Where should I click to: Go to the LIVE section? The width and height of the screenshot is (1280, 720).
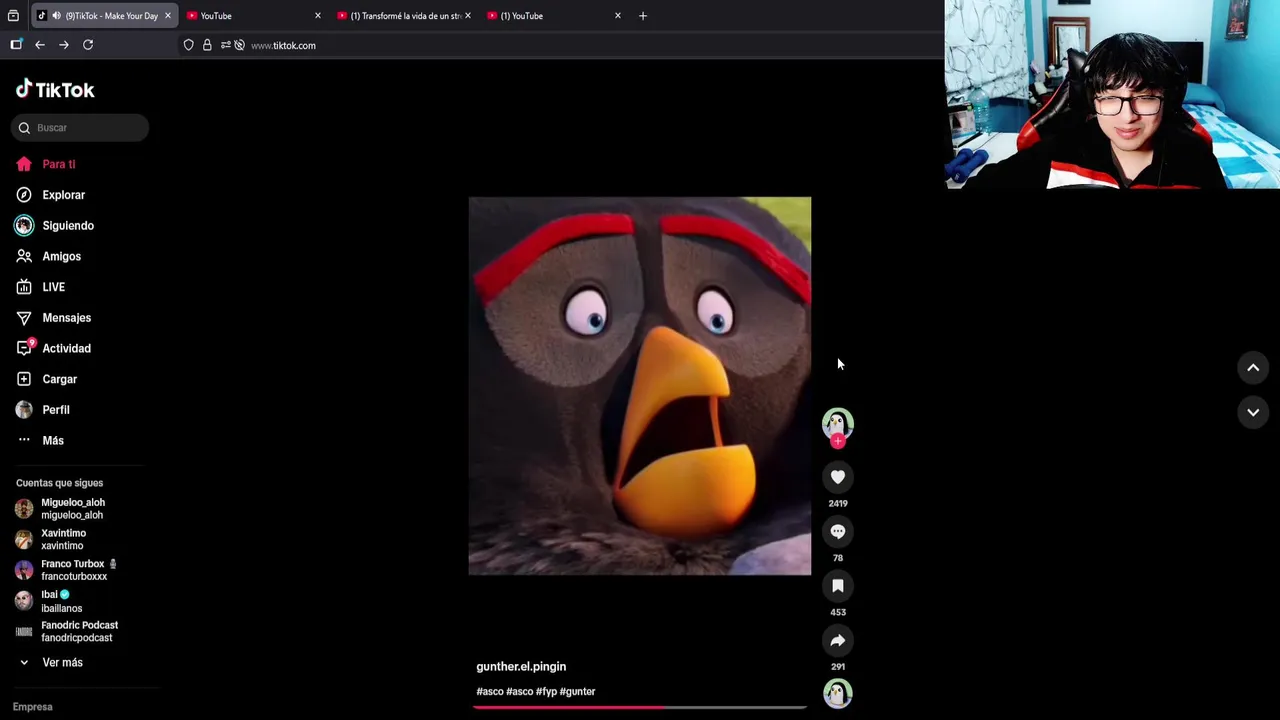point(40,287)
